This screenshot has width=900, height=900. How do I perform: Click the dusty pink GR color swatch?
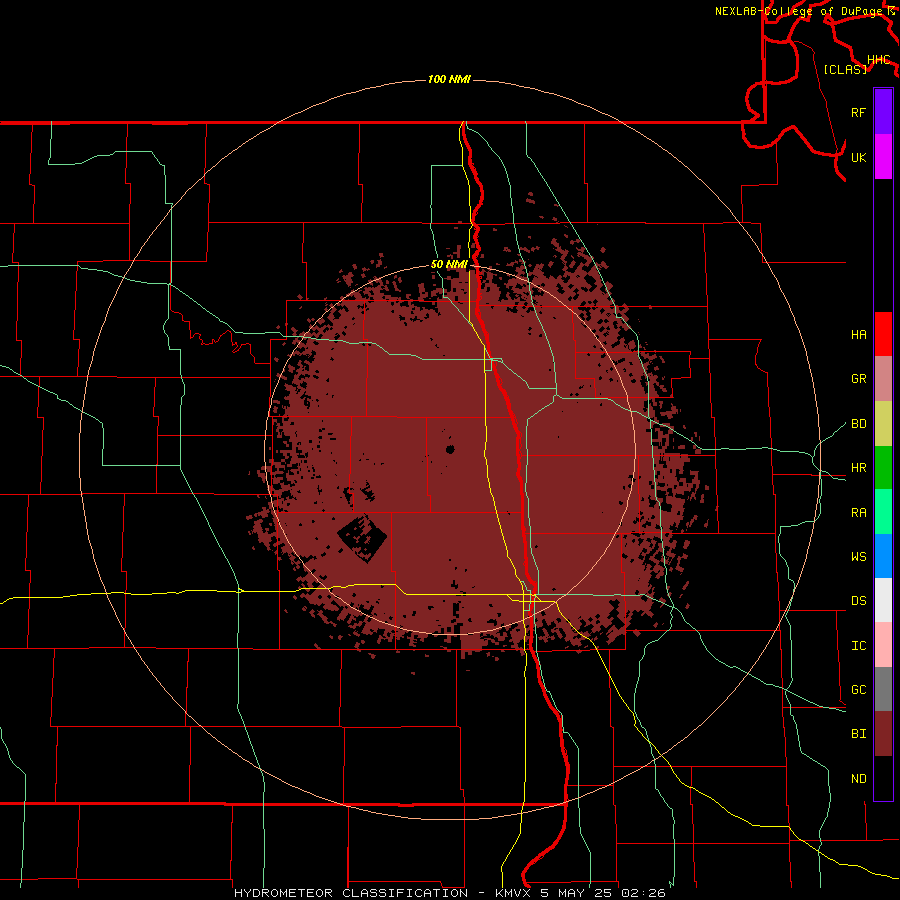click(883, 378)
